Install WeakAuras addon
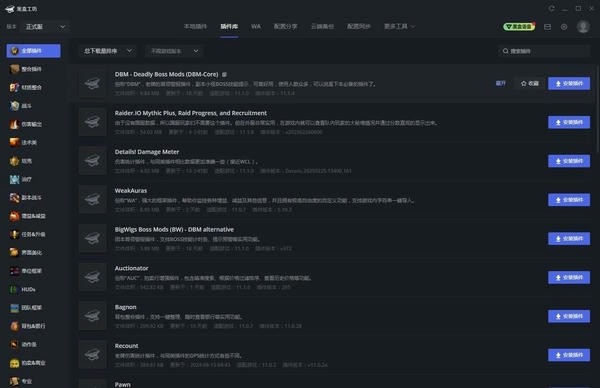 [569, 200]
